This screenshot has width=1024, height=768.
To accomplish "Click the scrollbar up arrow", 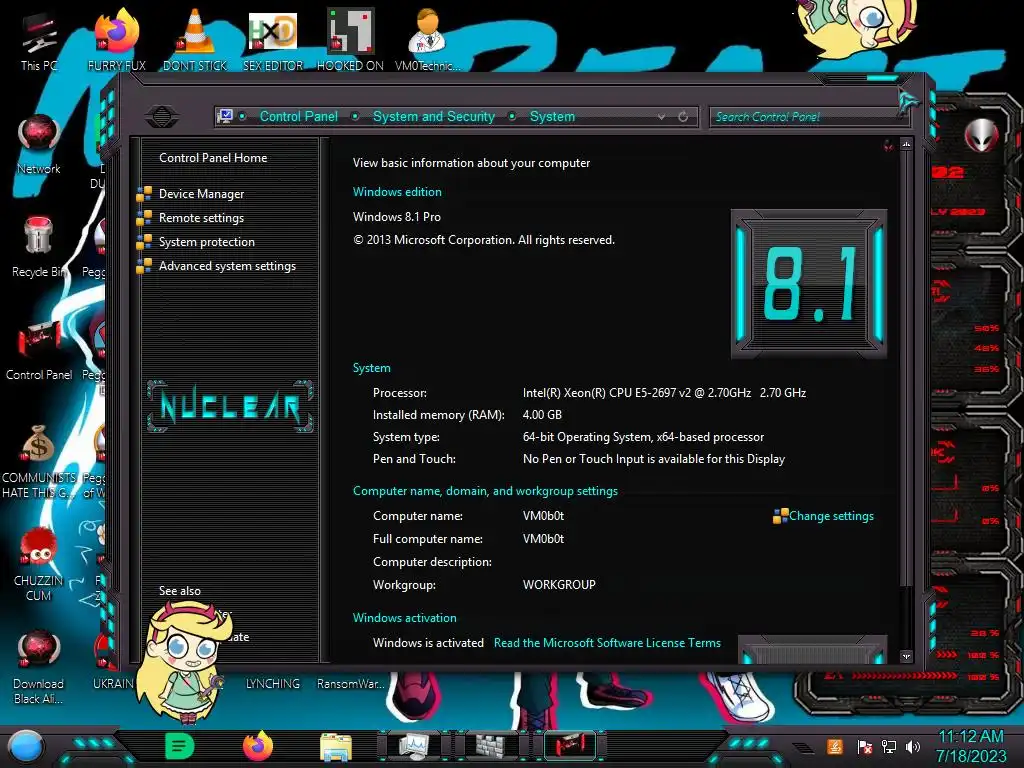I will (906, 144).
